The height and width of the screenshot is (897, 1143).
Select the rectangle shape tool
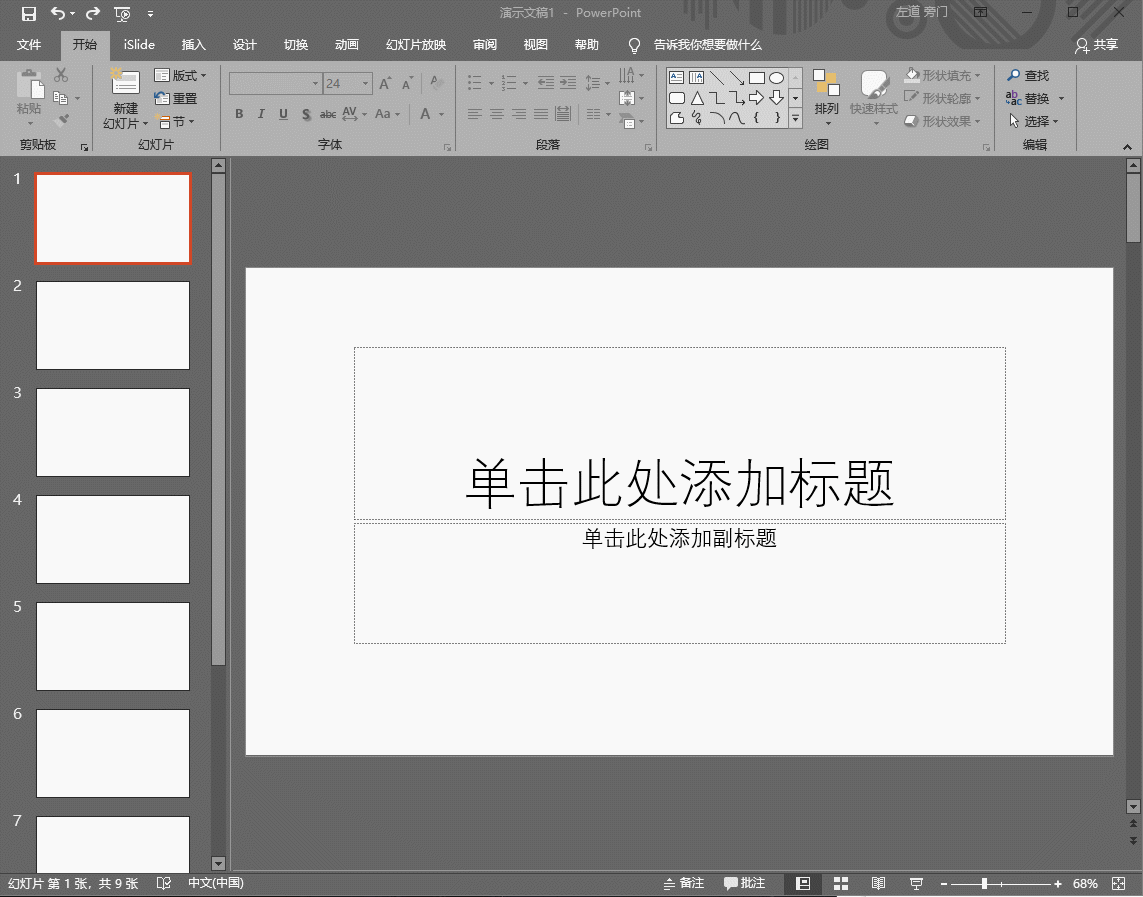(757, 77)
